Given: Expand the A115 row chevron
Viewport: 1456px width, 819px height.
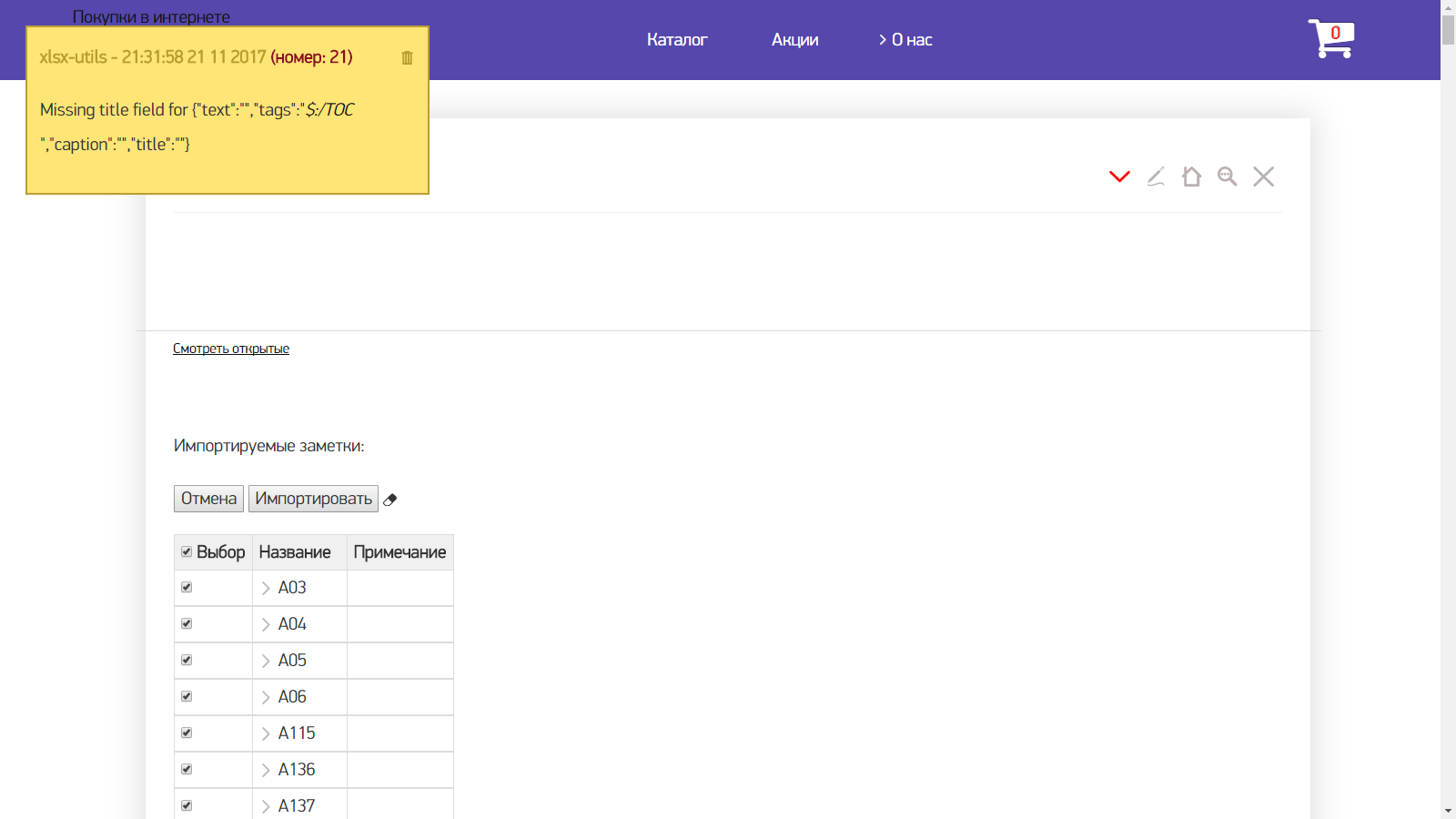Looking at the screenshot, I should [266, 733].
